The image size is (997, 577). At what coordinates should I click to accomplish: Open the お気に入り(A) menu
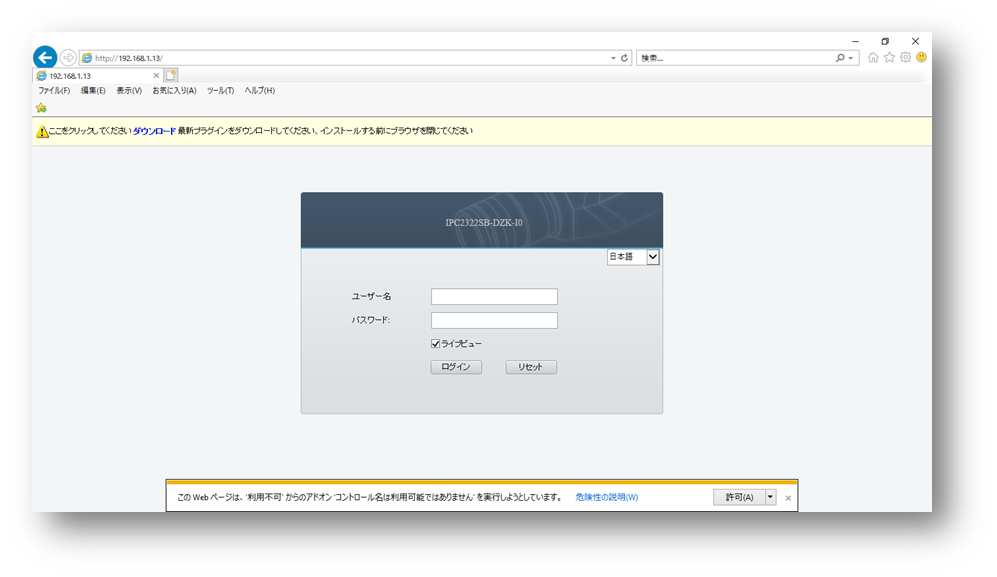tap(174, 91)
